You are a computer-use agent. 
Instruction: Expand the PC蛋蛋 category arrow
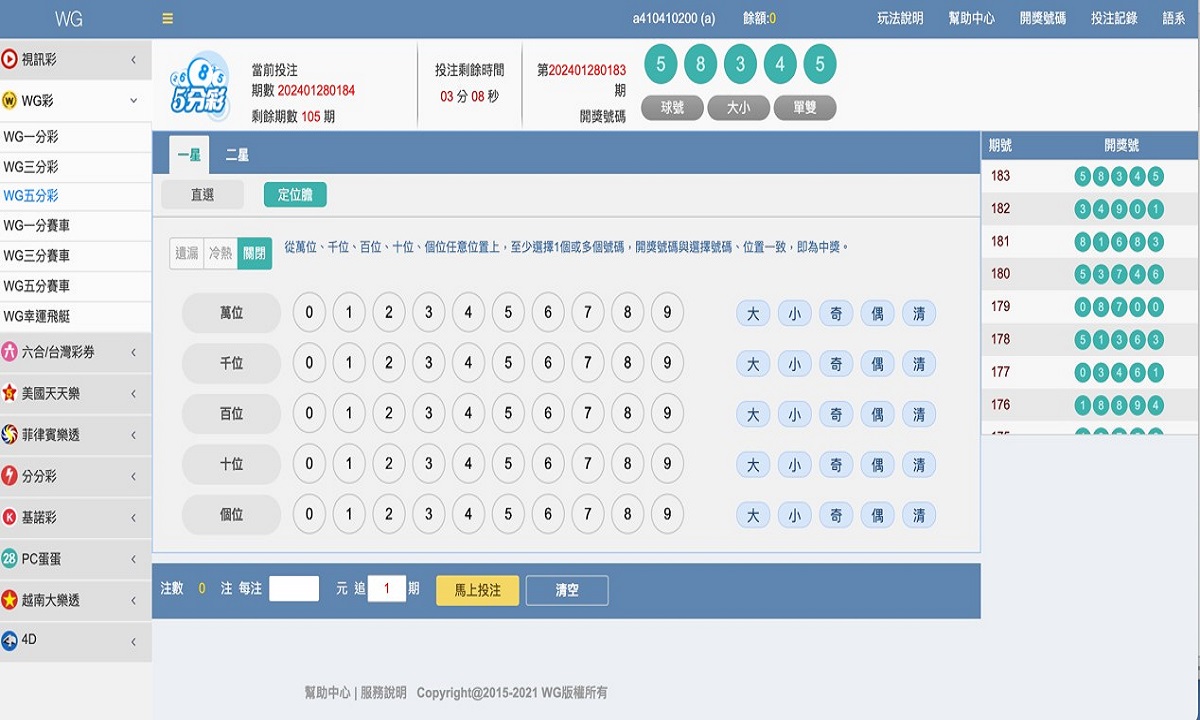[134, 559]
